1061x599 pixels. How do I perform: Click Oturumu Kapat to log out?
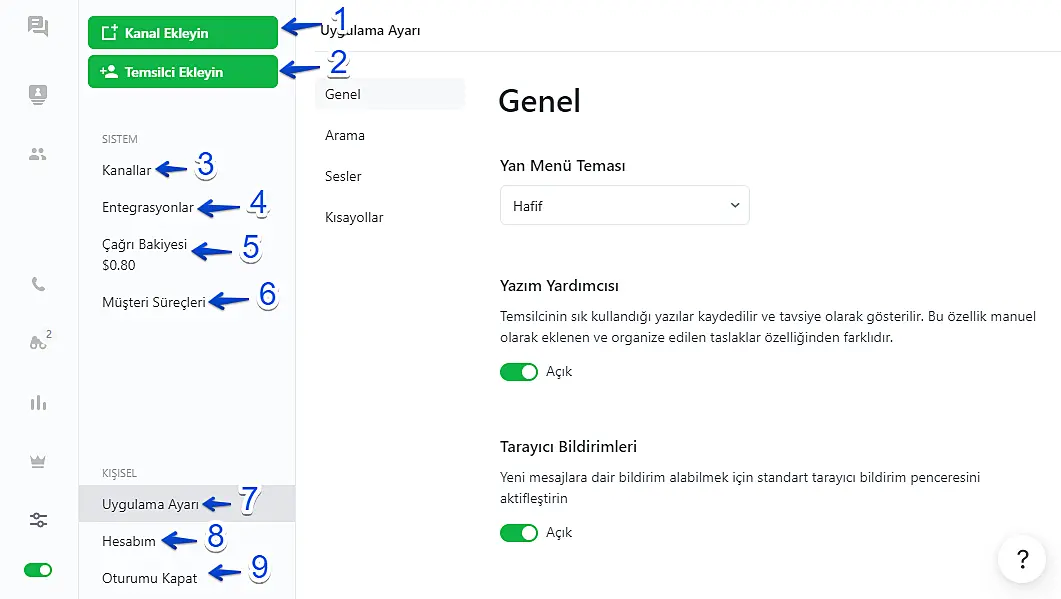click(150, 577)
